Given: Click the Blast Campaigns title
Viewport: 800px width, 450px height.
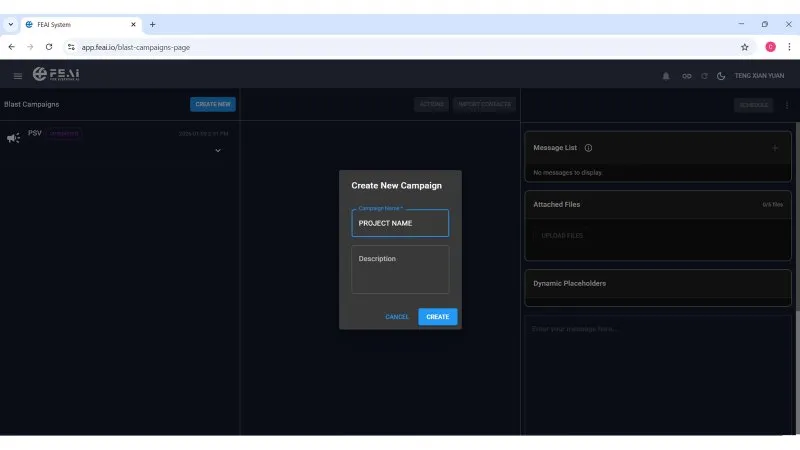Looking at the screenshot, I should [x=32, y=104].
